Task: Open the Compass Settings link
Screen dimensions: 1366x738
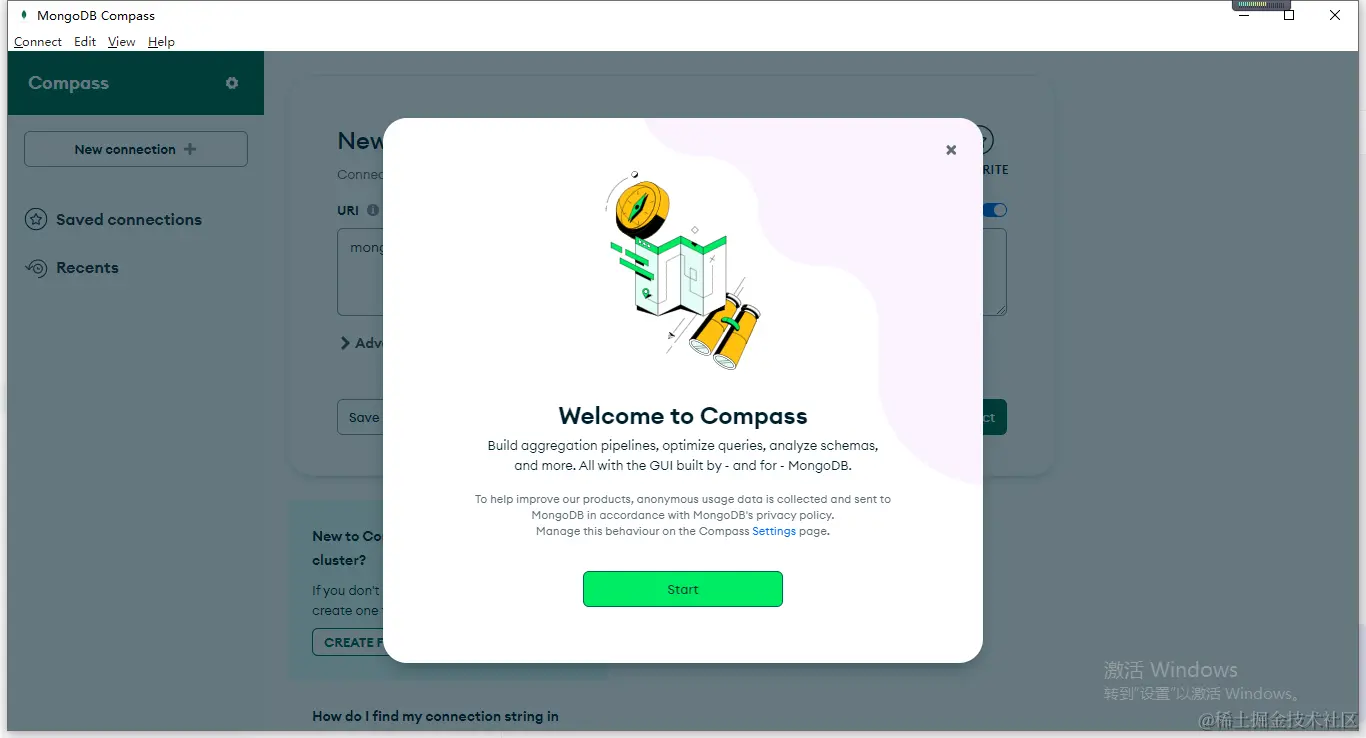Action: (774, 531)
